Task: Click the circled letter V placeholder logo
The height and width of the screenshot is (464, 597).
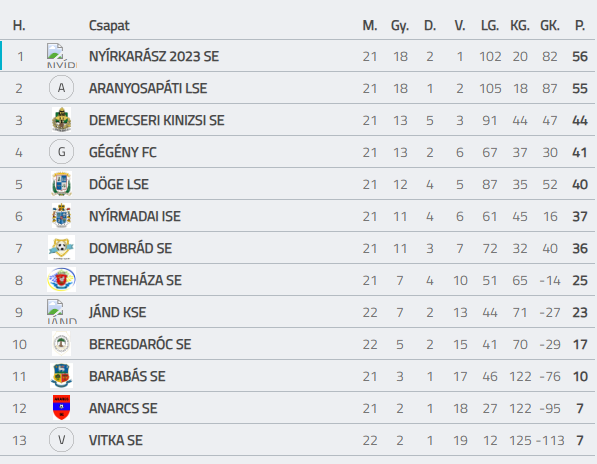Action: [61, 440]
